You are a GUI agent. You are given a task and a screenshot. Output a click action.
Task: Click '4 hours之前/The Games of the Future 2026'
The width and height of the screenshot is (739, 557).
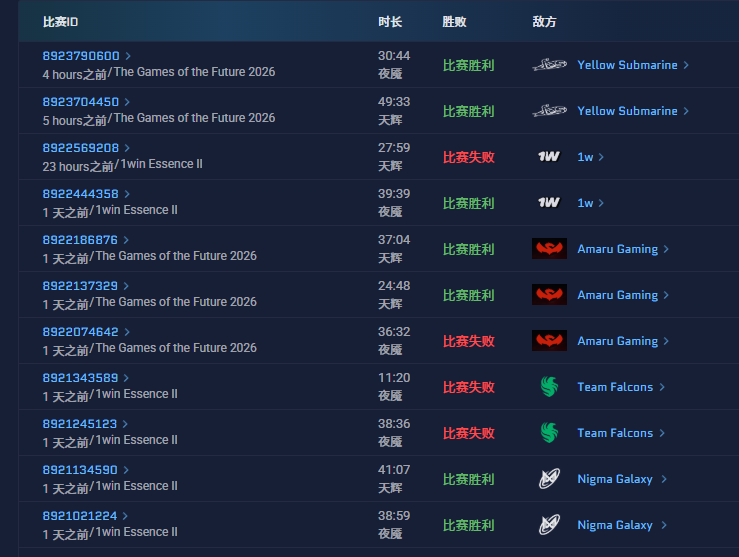(159, 73)
